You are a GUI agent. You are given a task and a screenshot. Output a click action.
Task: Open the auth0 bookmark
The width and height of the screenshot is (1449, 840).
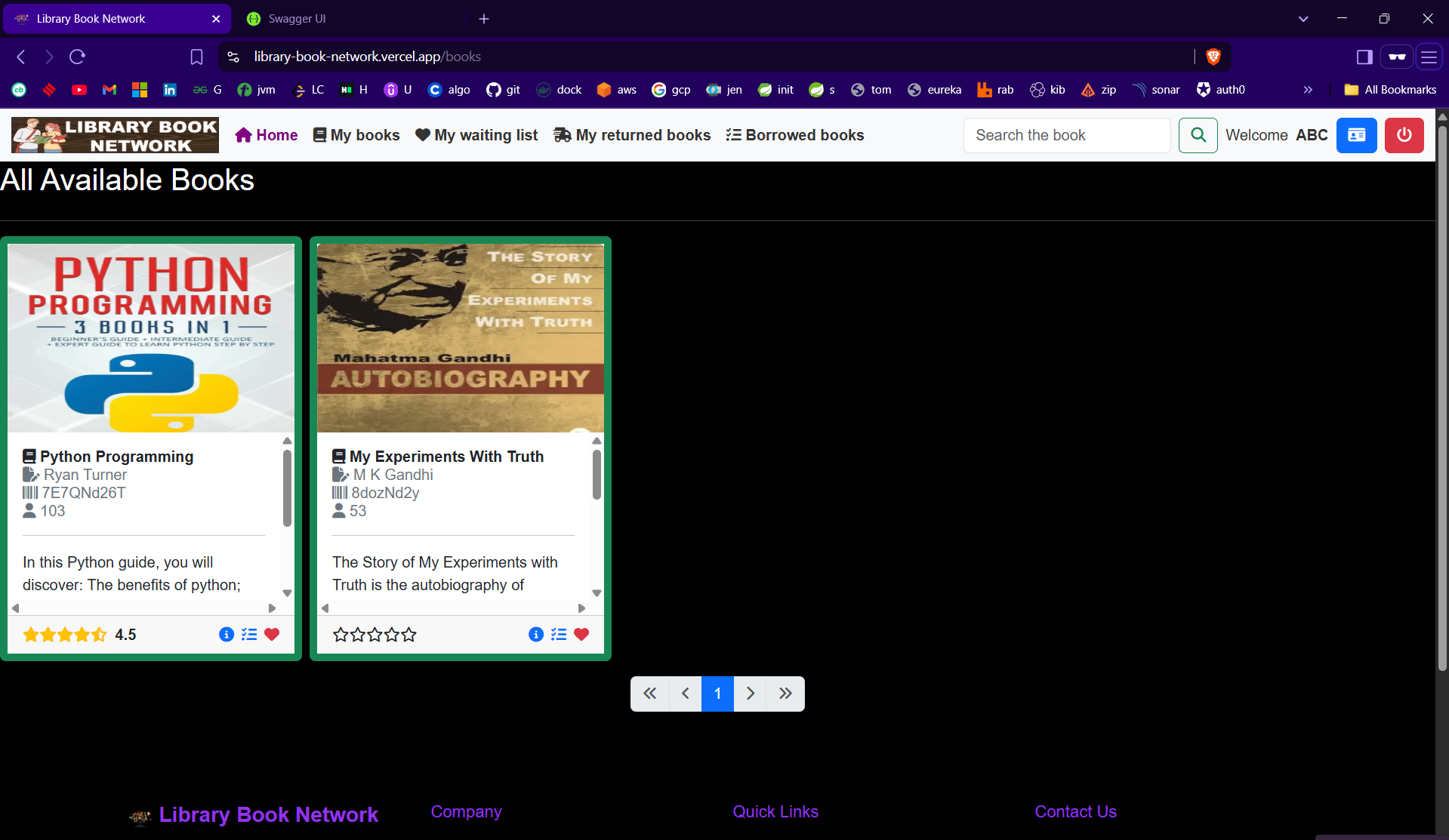click(1221, 90)
